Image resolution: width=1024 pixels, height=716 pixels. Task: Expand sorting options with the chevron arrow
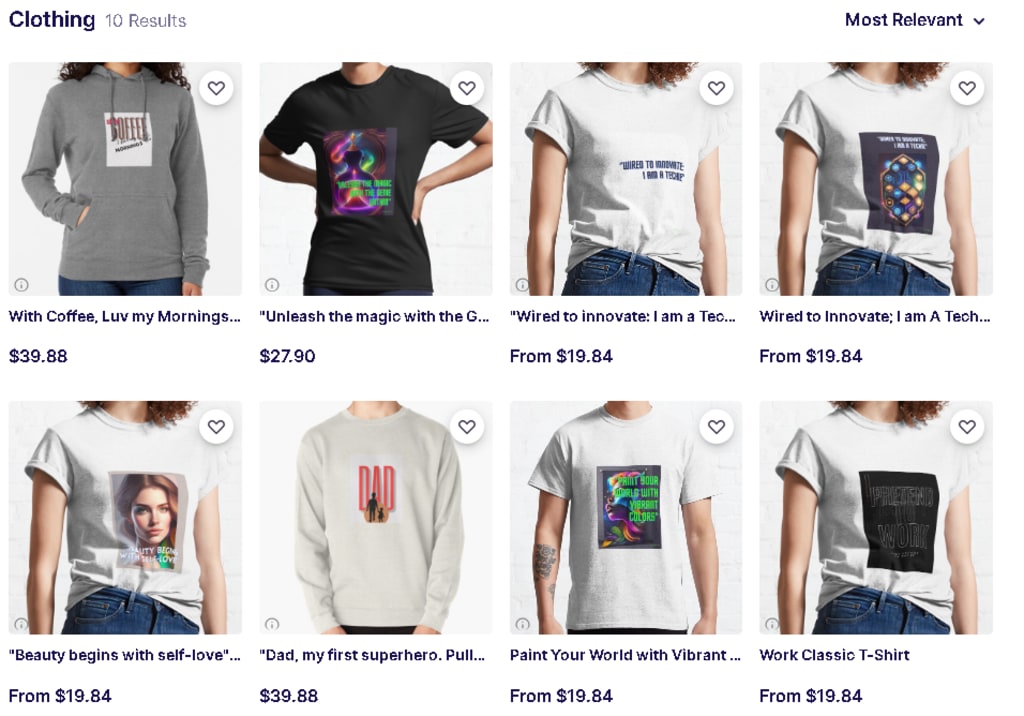coord(978,21)
